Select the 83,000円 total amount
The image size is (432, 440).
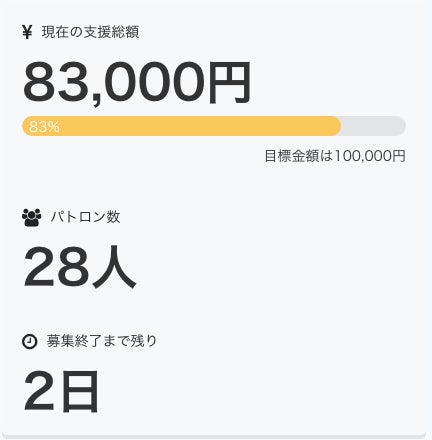pos(137,83)
